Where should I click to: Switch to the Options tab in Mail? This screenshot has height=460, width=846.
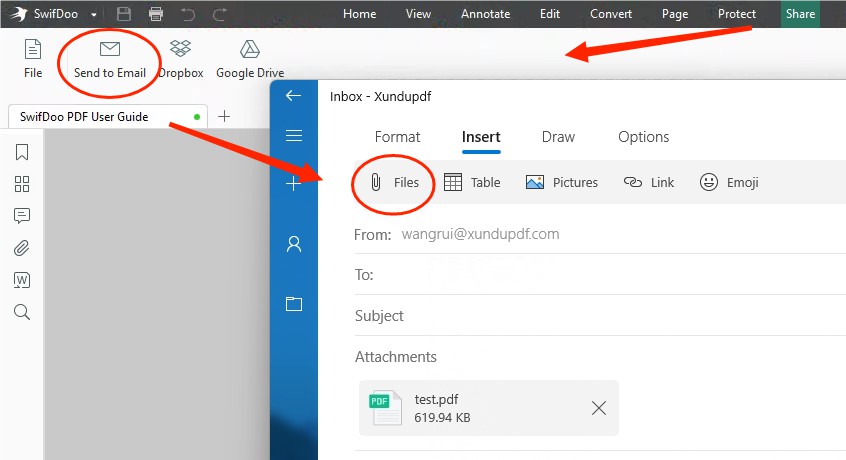(x=644, y=137)
